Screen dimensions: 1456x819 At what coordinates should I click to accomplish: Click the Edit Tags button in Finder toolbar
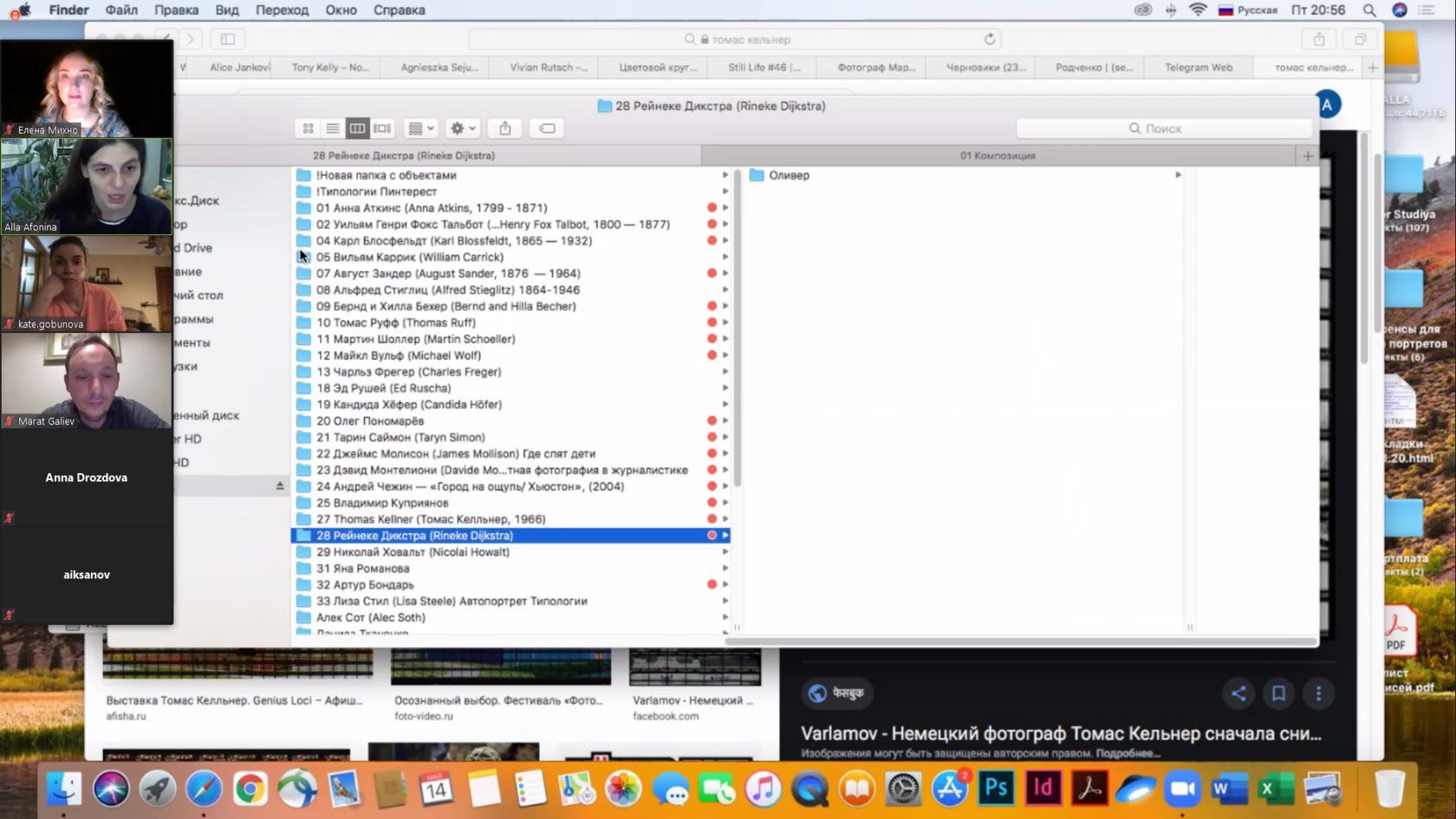pos(547,128)
